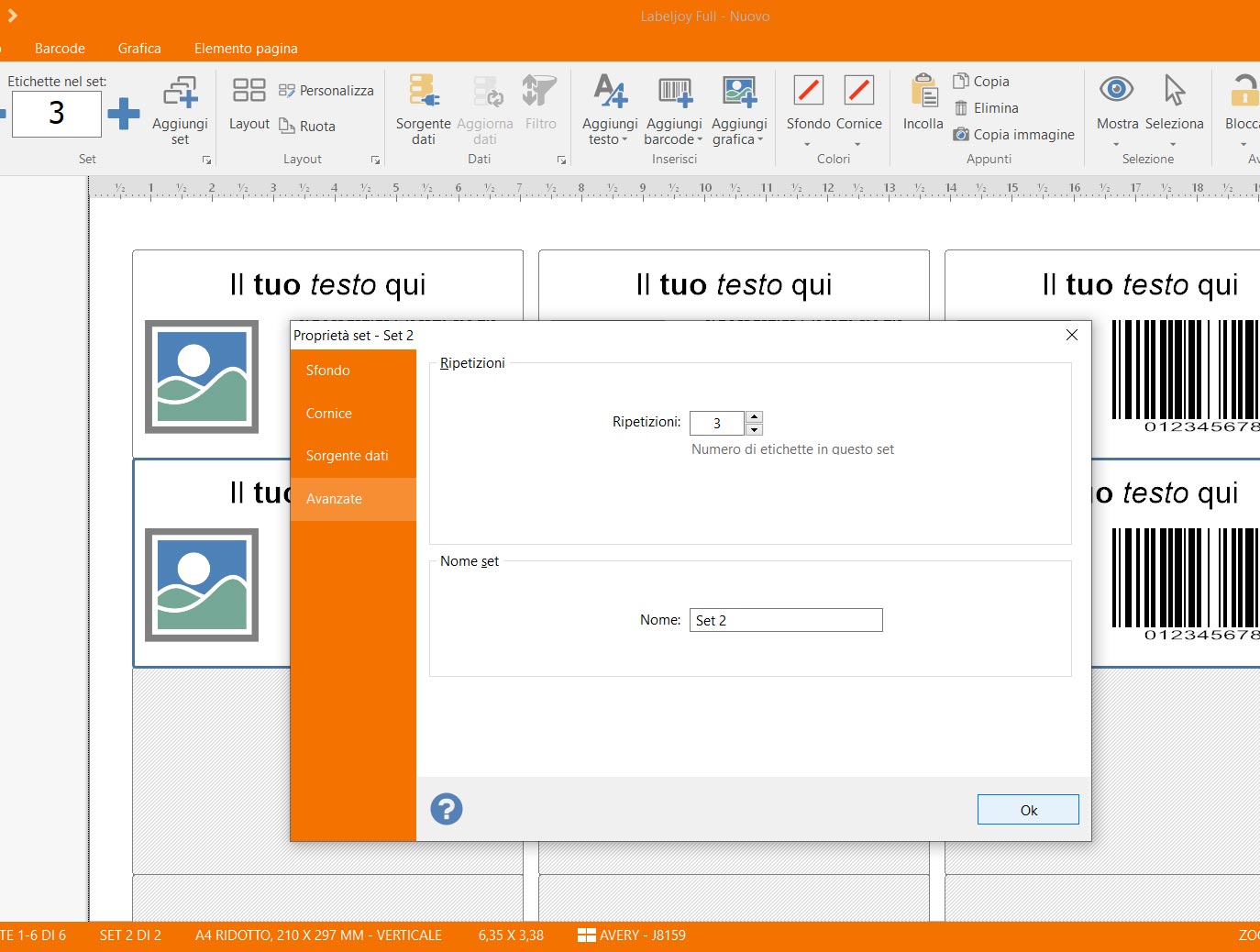Click Personalizza layout option

coord(326,91)
